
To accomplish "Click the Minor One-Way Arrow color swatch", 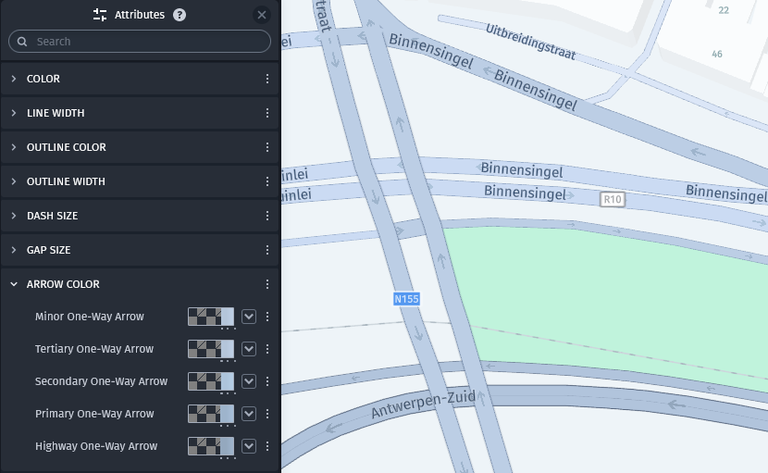I will 211,316.
